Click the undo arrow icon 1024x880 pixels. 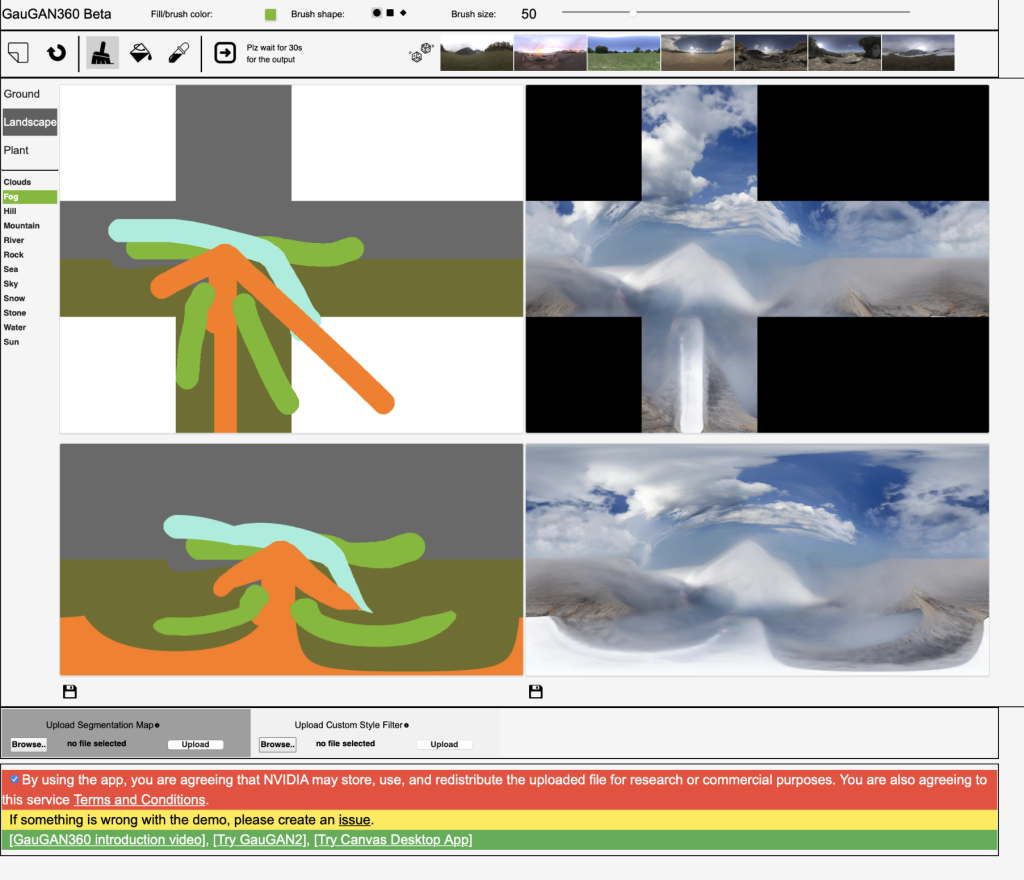pyautogui.click(x=56, y=53)
